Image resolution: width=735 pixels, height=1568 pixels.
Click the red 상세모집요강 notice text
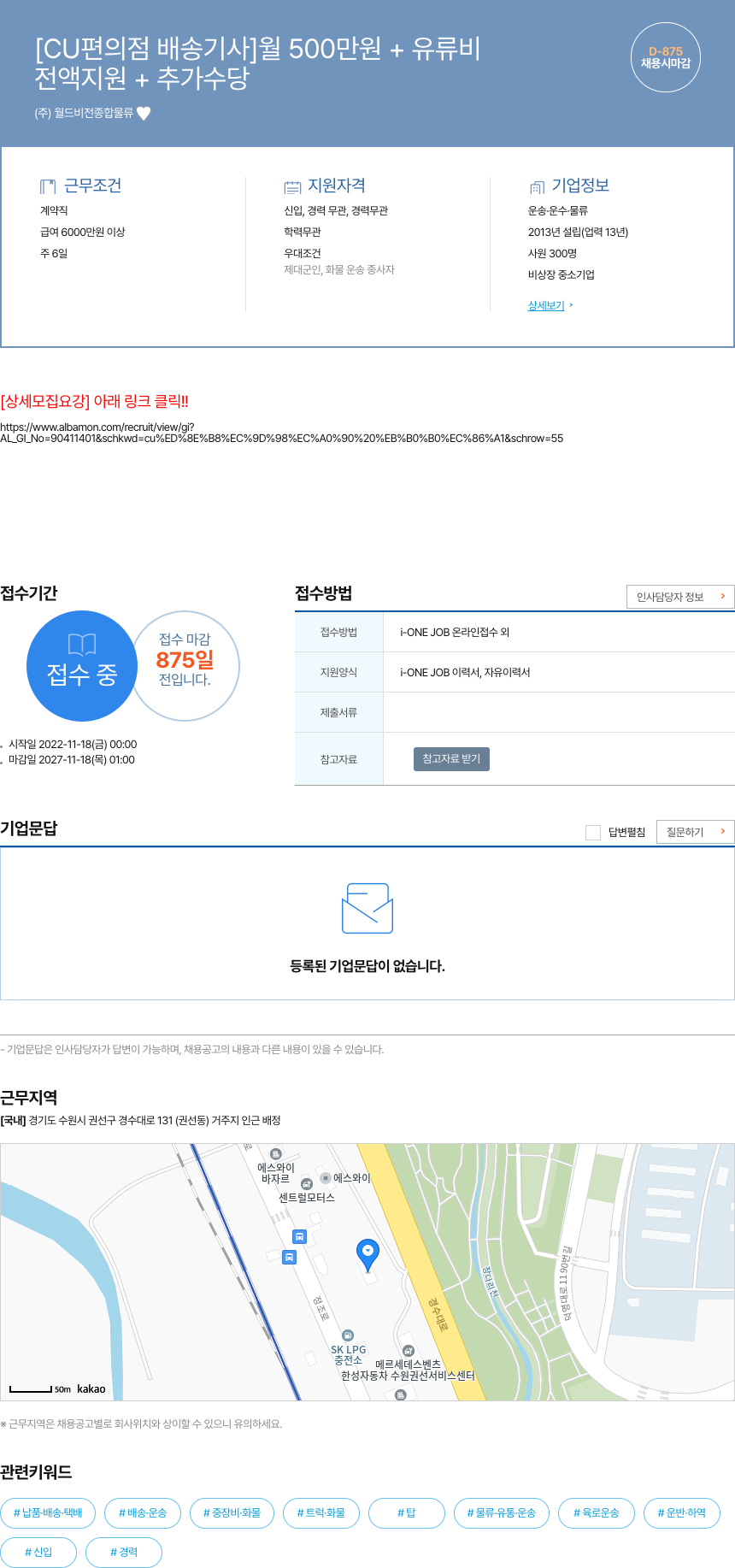point(95,401)
